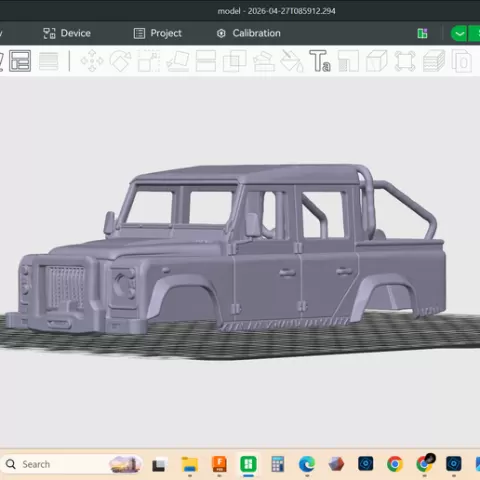Select the Lay on Face tool
Screen dimensions: 480x480
click(x=178, y=61)
